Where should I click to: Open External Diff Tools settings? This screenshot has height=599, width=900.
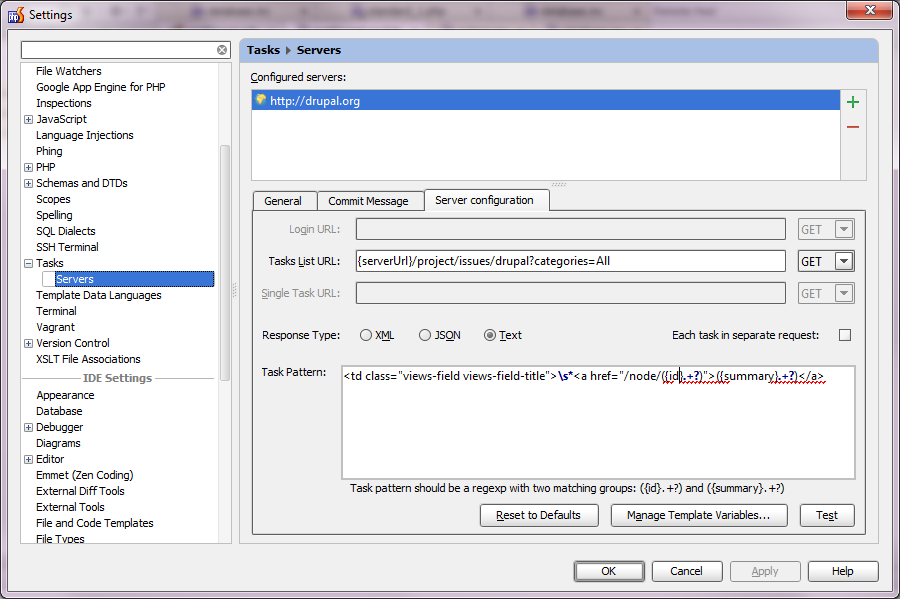80,492
